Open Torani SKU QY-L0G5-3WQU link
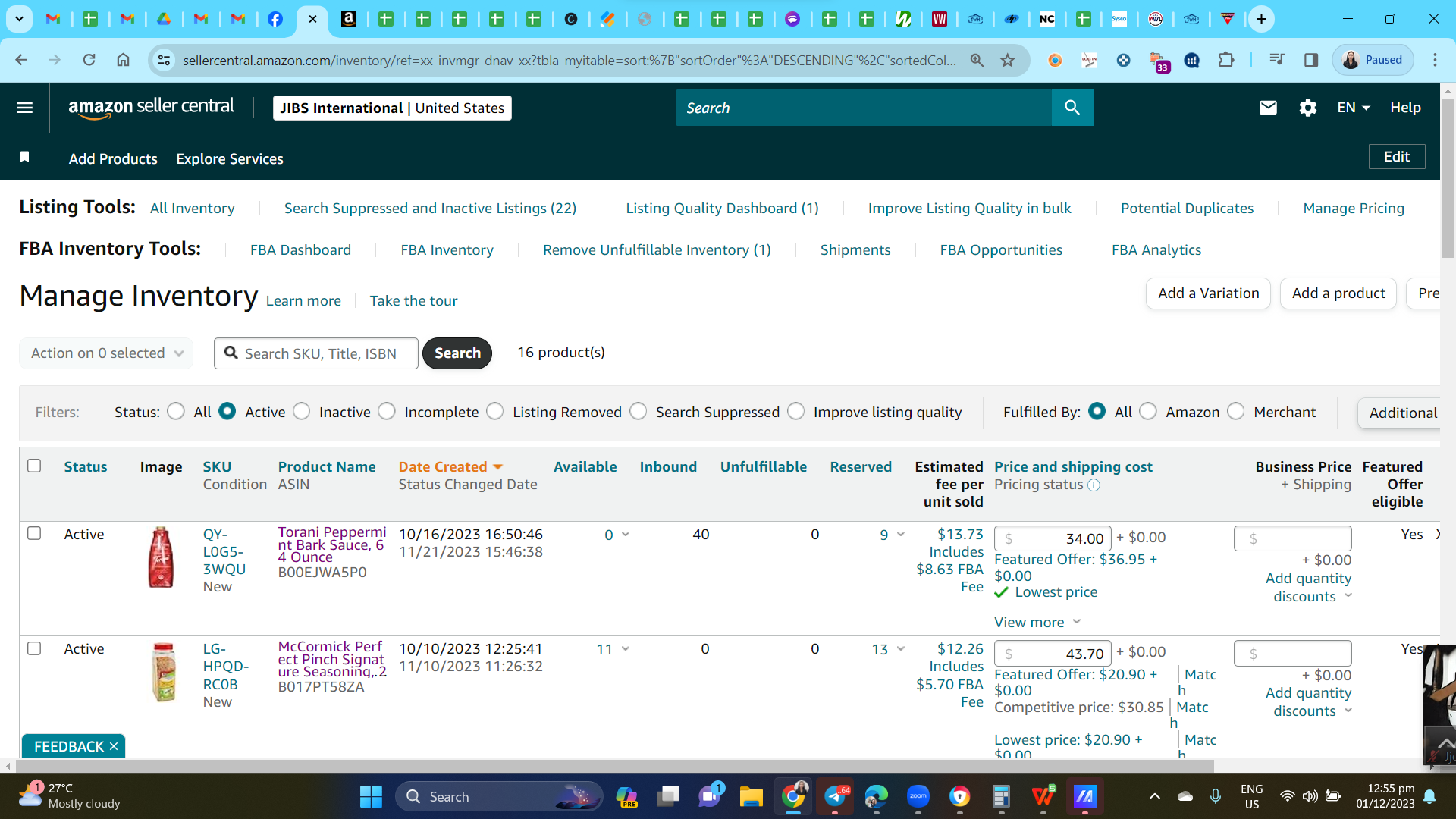 click(x=224, y=552)
